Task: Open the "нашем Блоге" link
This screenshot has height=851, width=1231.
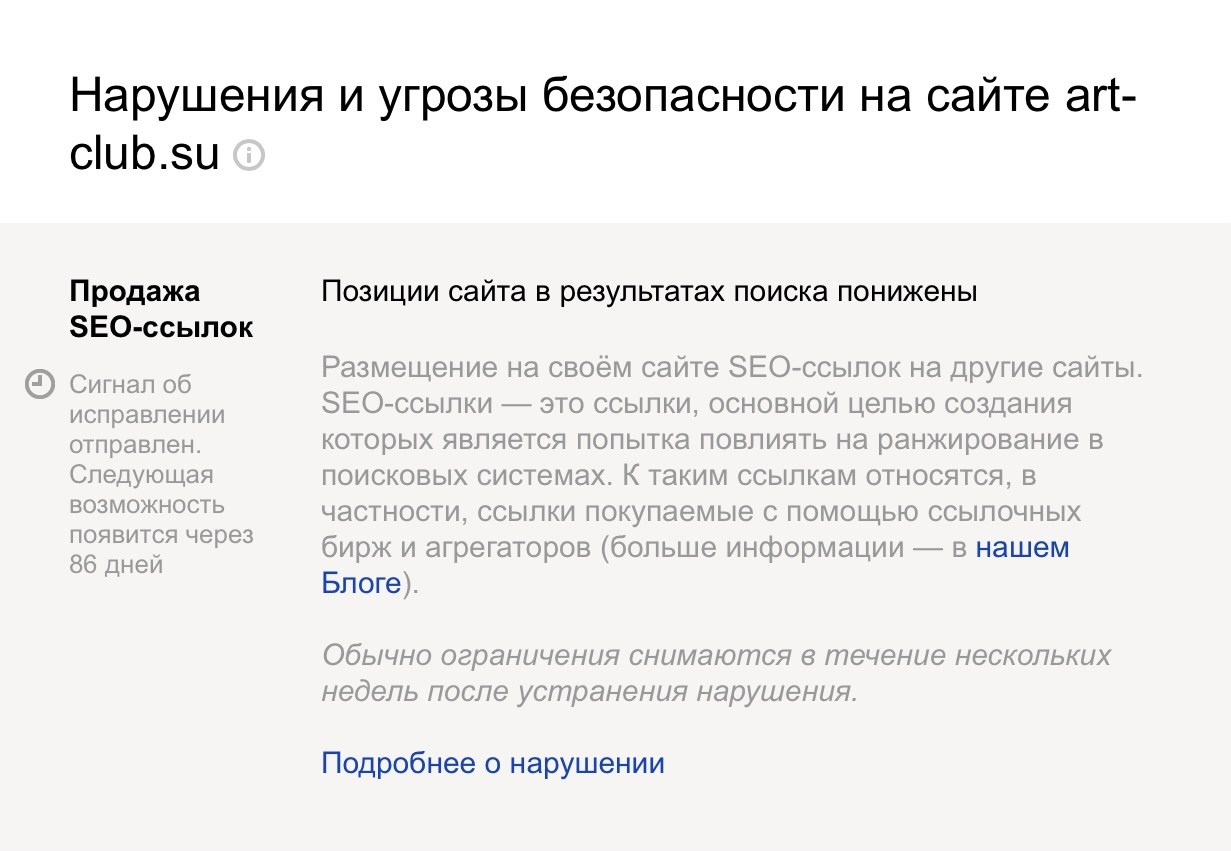Action: tap(1022, 548)
